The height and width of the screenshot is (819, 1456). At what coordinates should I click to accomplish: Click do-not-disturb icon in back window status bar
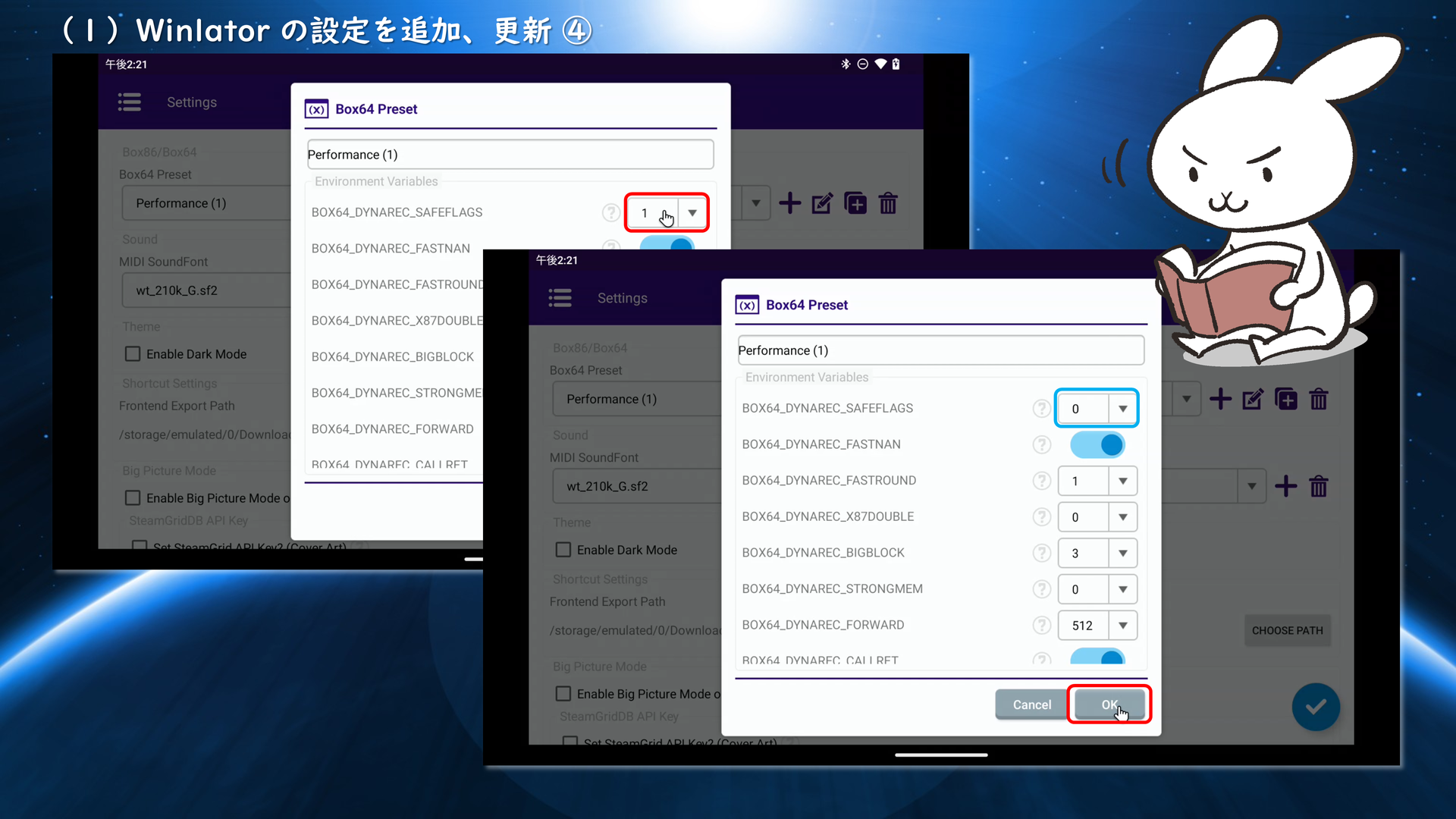point(862,64)
